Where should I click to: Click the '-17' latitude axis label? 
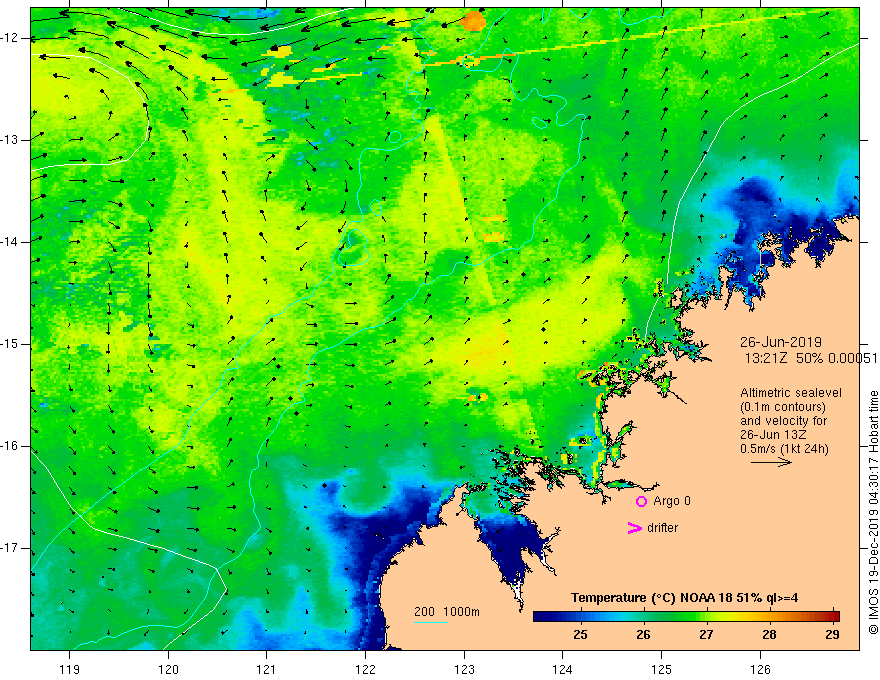10,548
